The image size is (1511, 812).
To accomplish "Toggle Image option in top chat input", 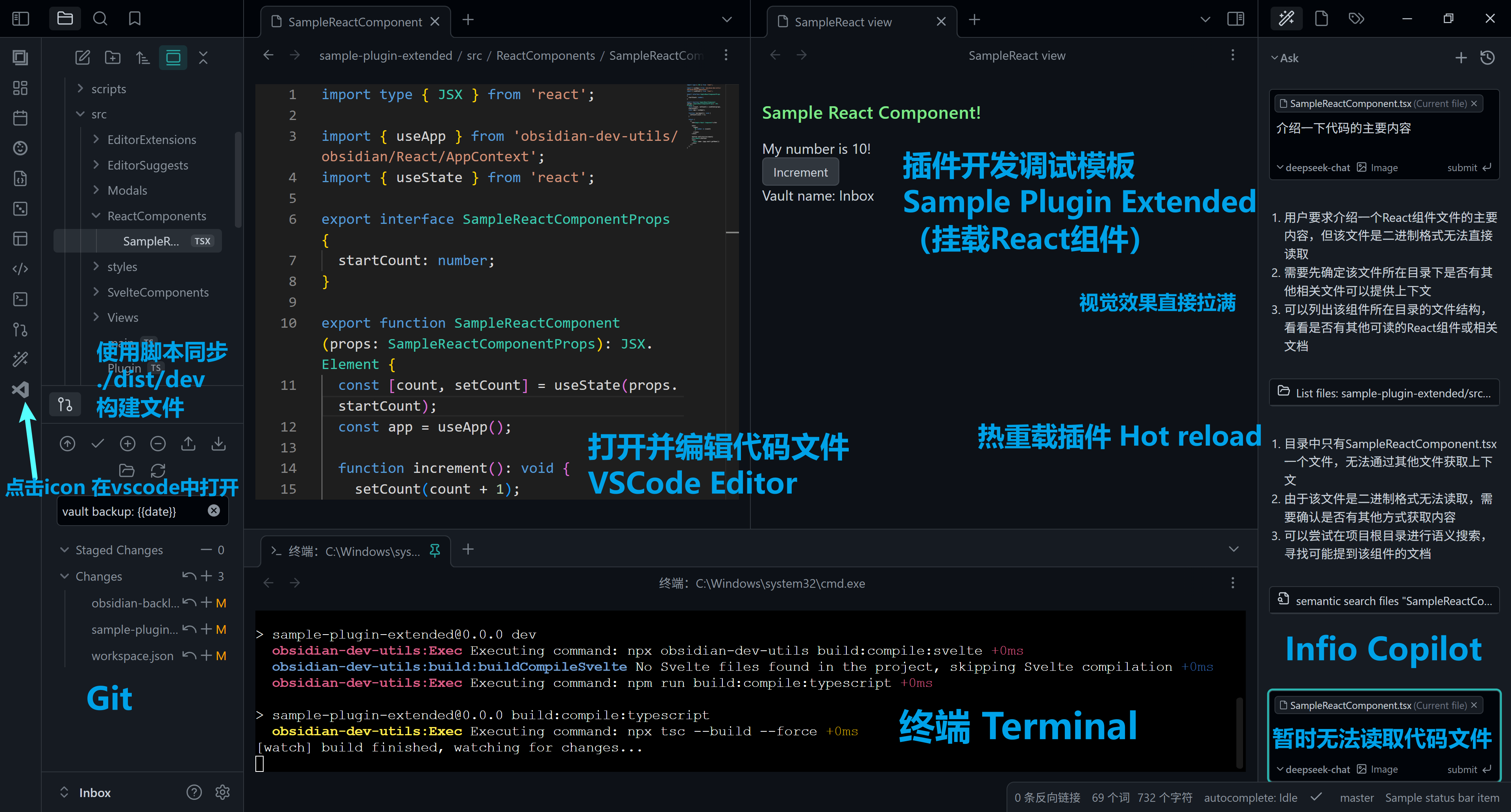I will click(1378, 168).
